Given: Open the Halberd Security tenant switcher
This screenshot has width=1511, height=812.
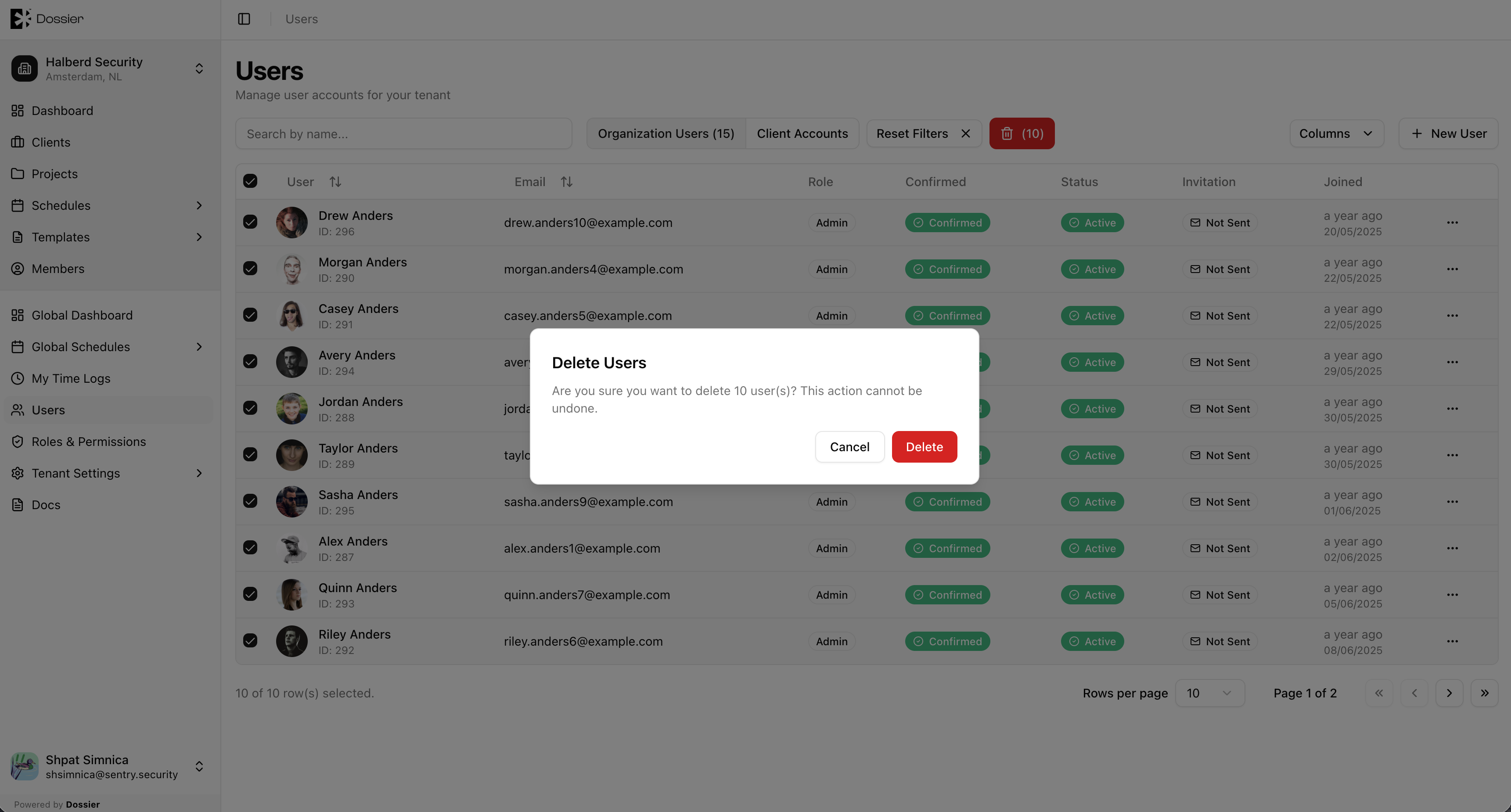Looking at the screenshot, I should click(109, 68).
